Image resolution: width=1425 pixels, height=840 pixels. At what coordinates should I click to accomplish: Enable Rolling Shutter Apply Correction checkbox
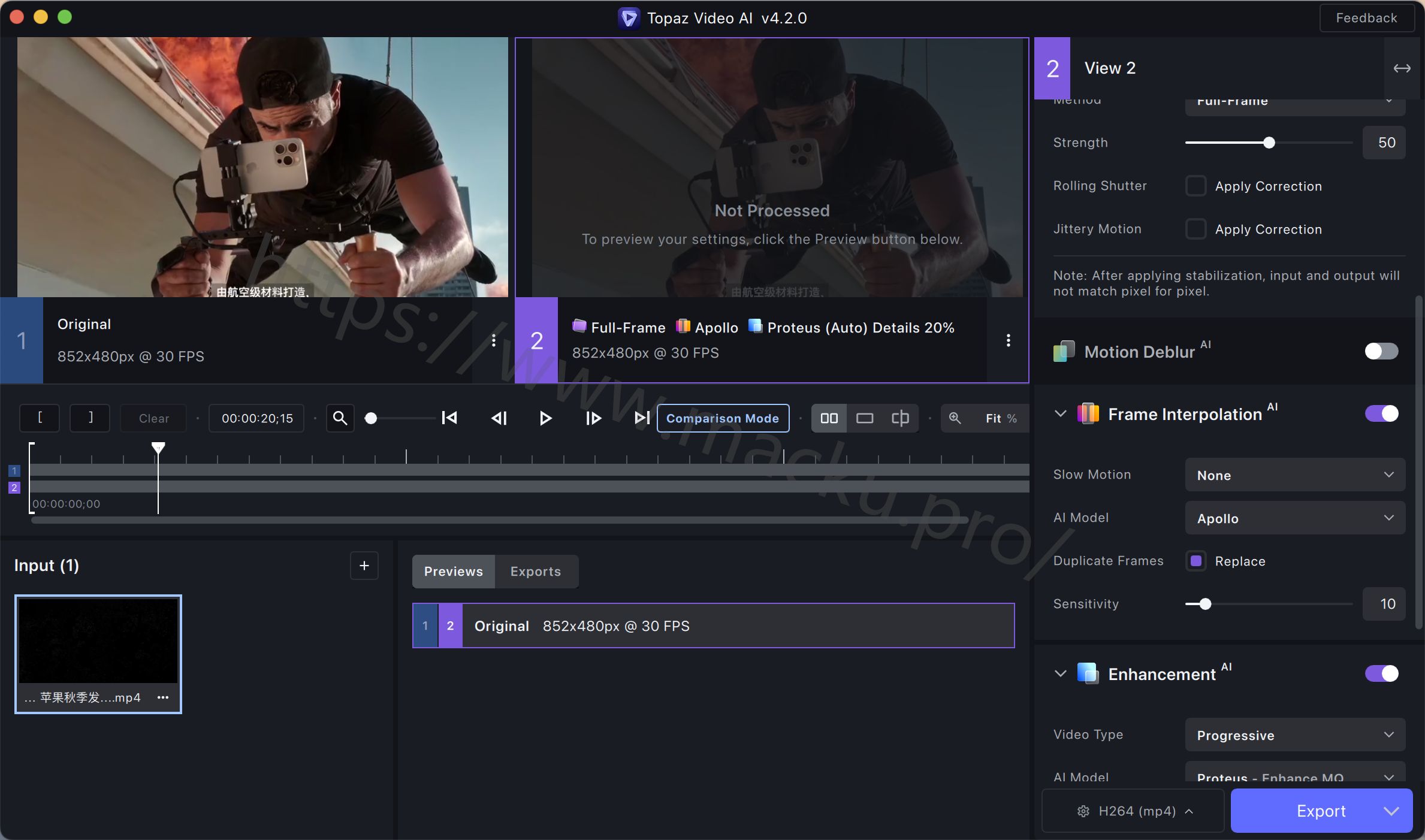tap(1196, 186)
